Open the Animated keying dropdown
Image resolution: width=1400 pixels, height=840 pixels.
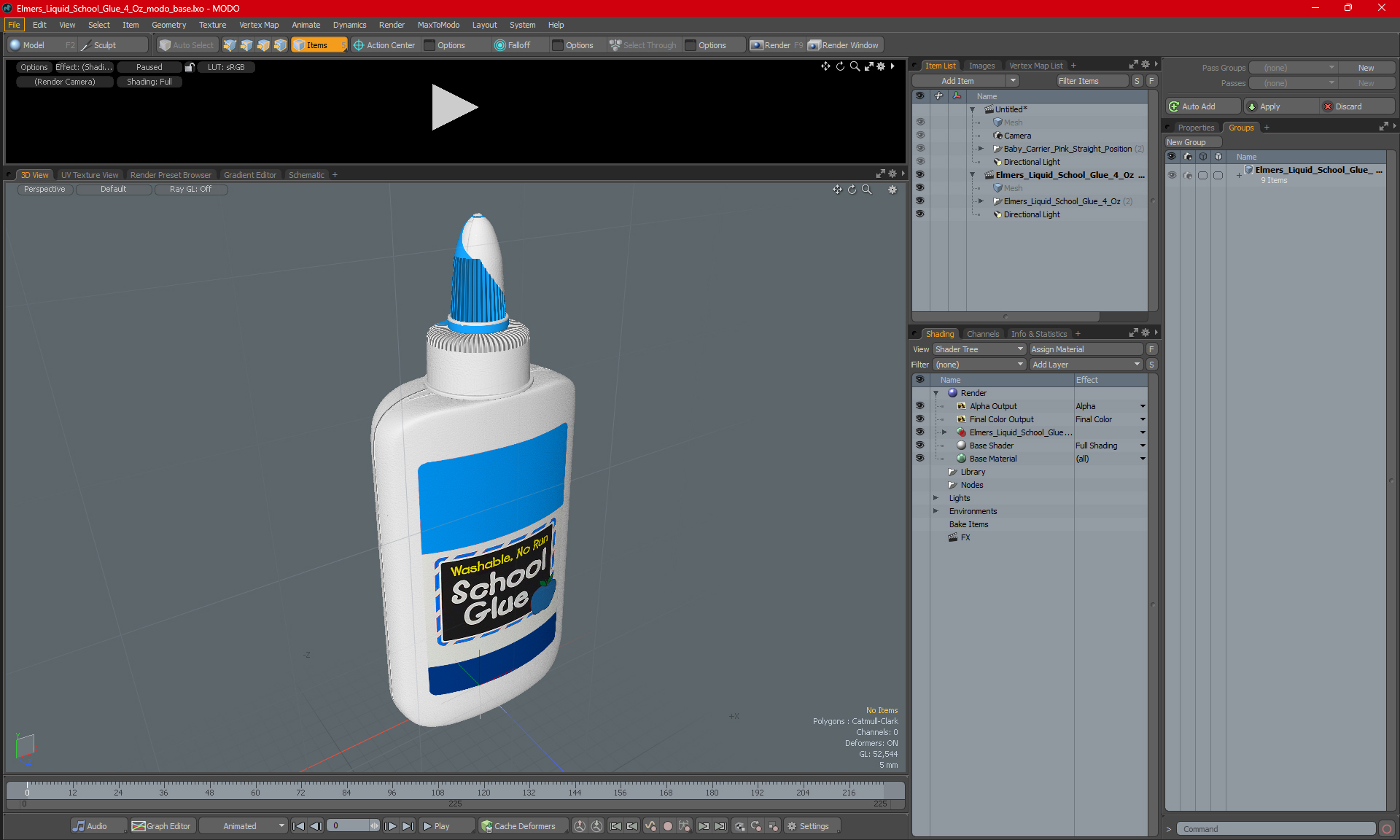244,826
